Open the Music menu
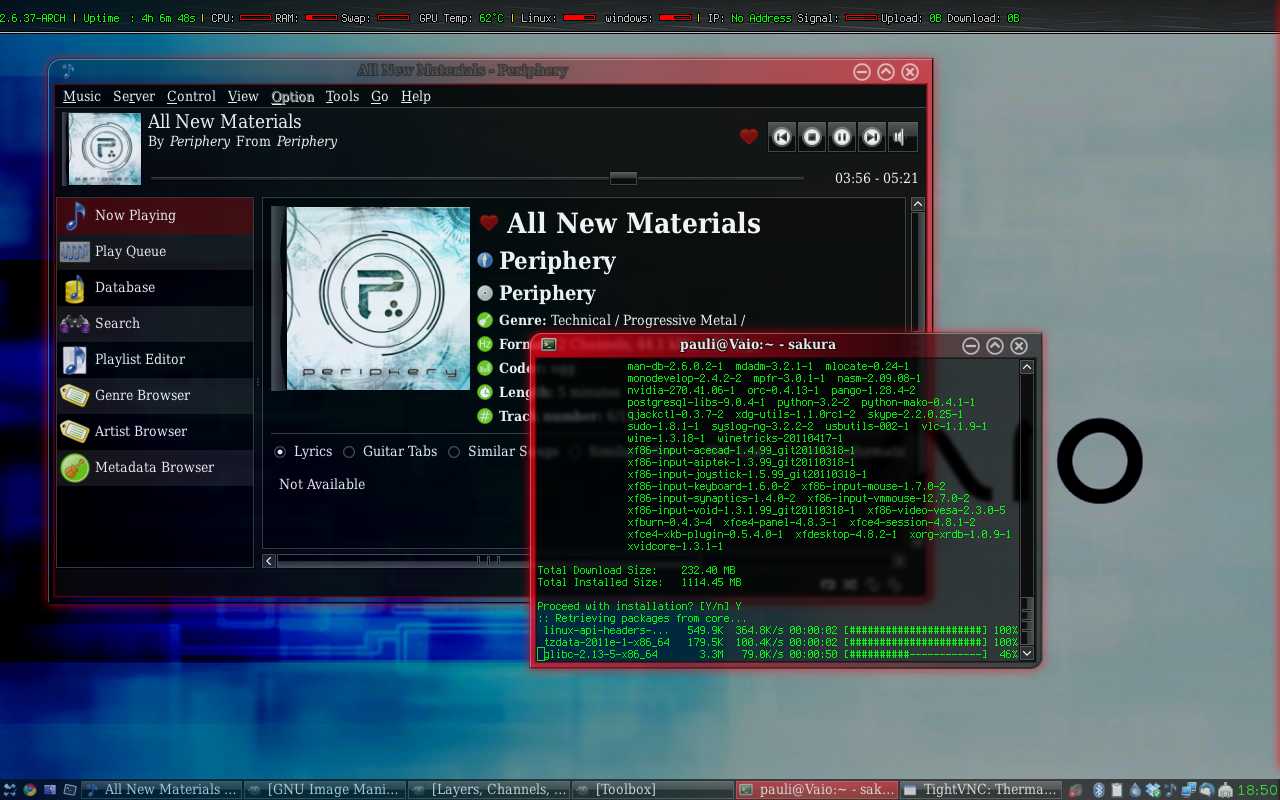The height and width of the screenshot is (800, 1280). (82, 96)
